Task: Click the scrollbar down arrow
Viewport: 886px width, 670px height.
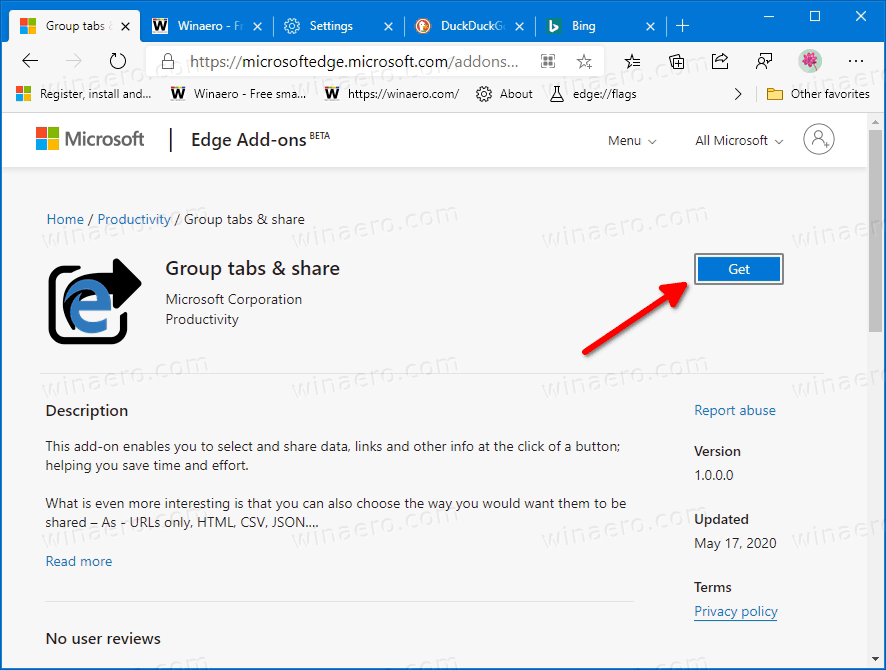Action: [x=875, y=659]
